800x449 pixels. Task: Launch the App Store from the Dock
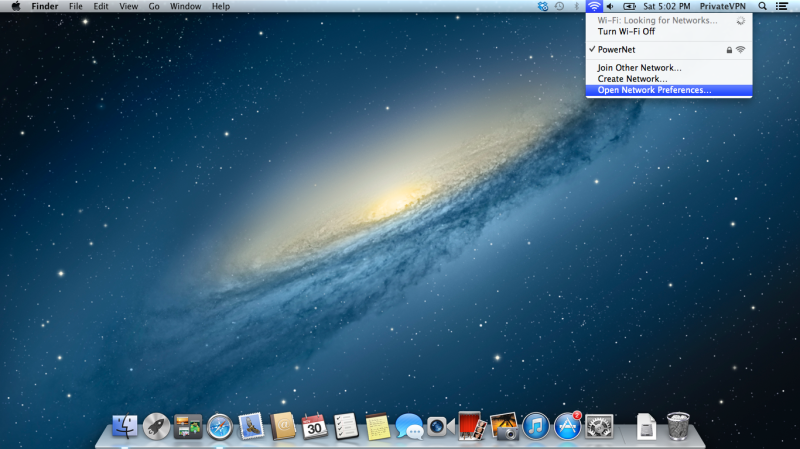(x=568, y=427)
